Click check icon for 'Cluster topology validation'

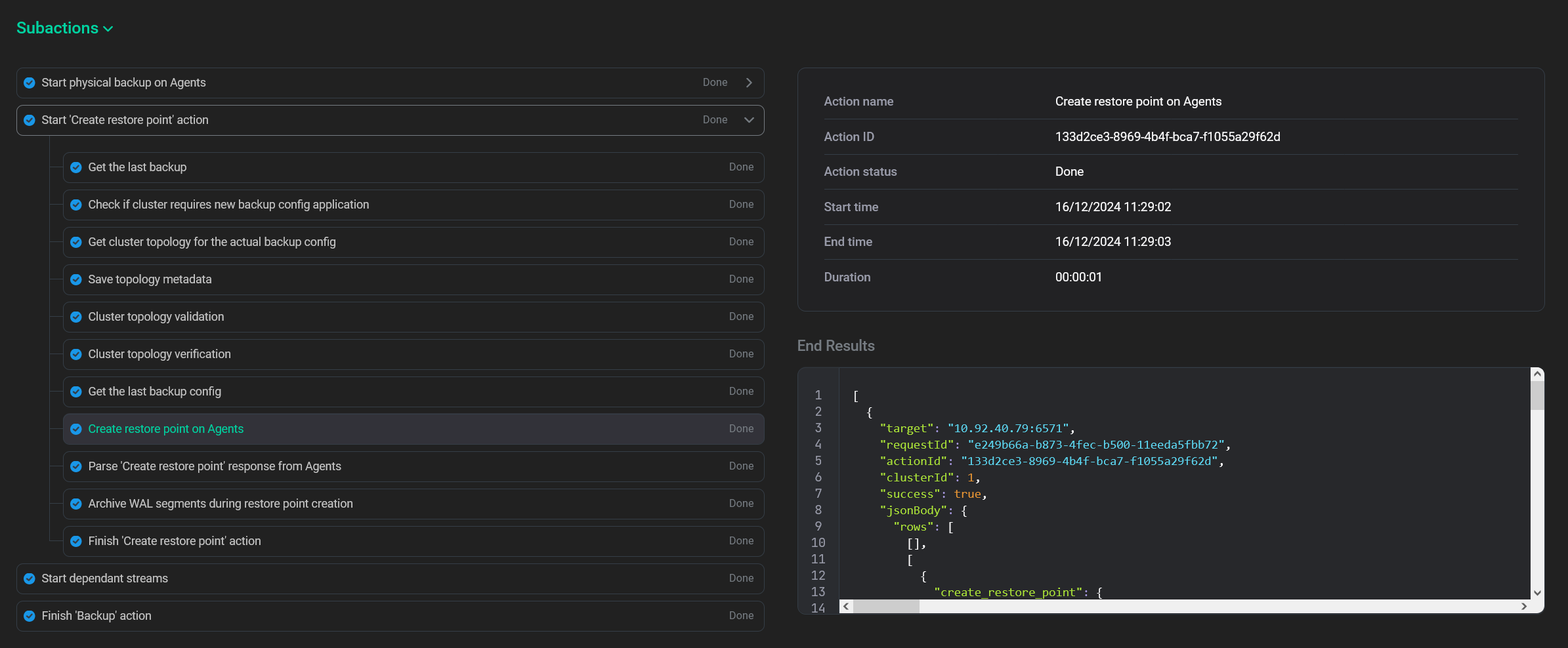click(76, 317)
